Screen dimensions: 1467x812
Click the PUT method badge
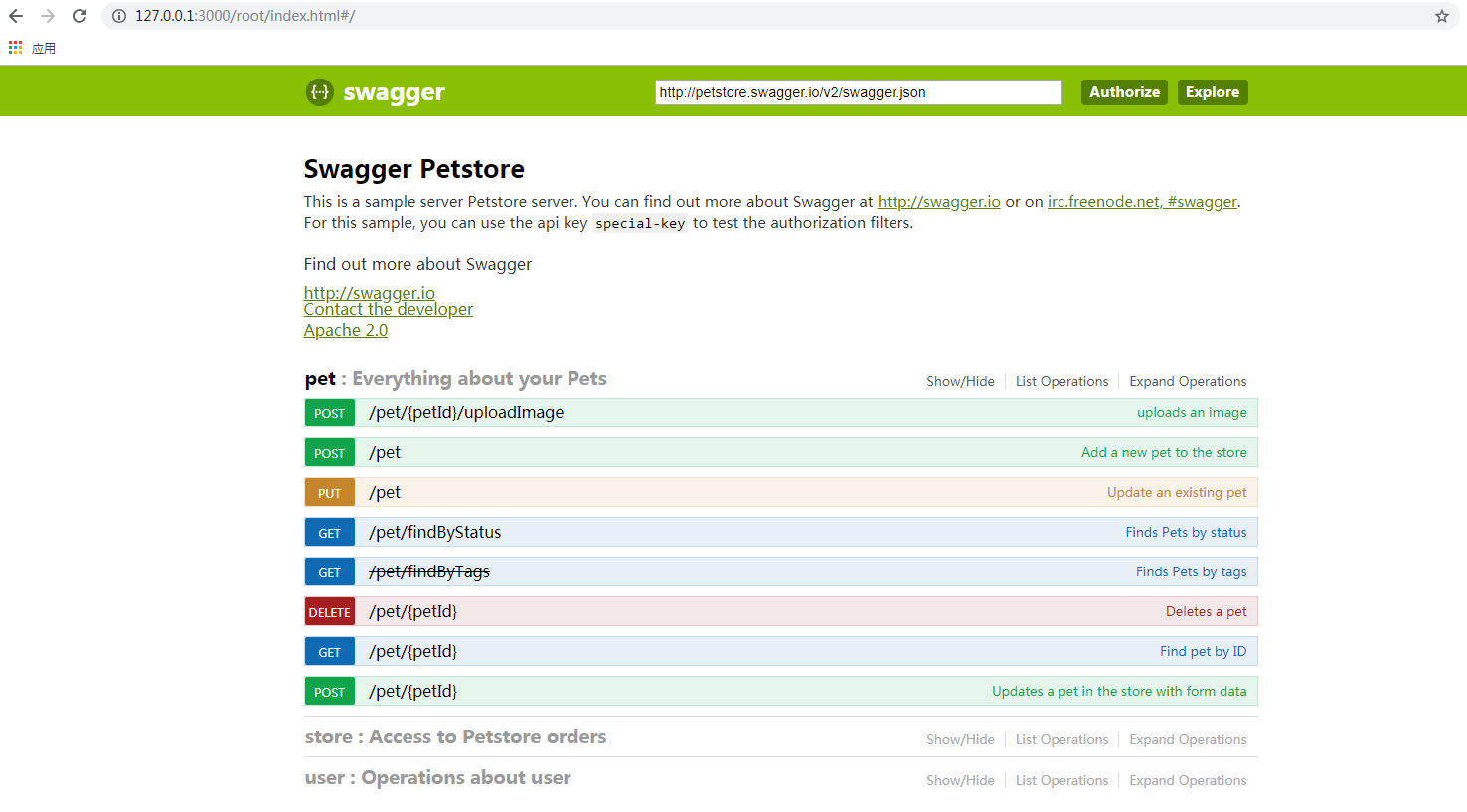330,493
